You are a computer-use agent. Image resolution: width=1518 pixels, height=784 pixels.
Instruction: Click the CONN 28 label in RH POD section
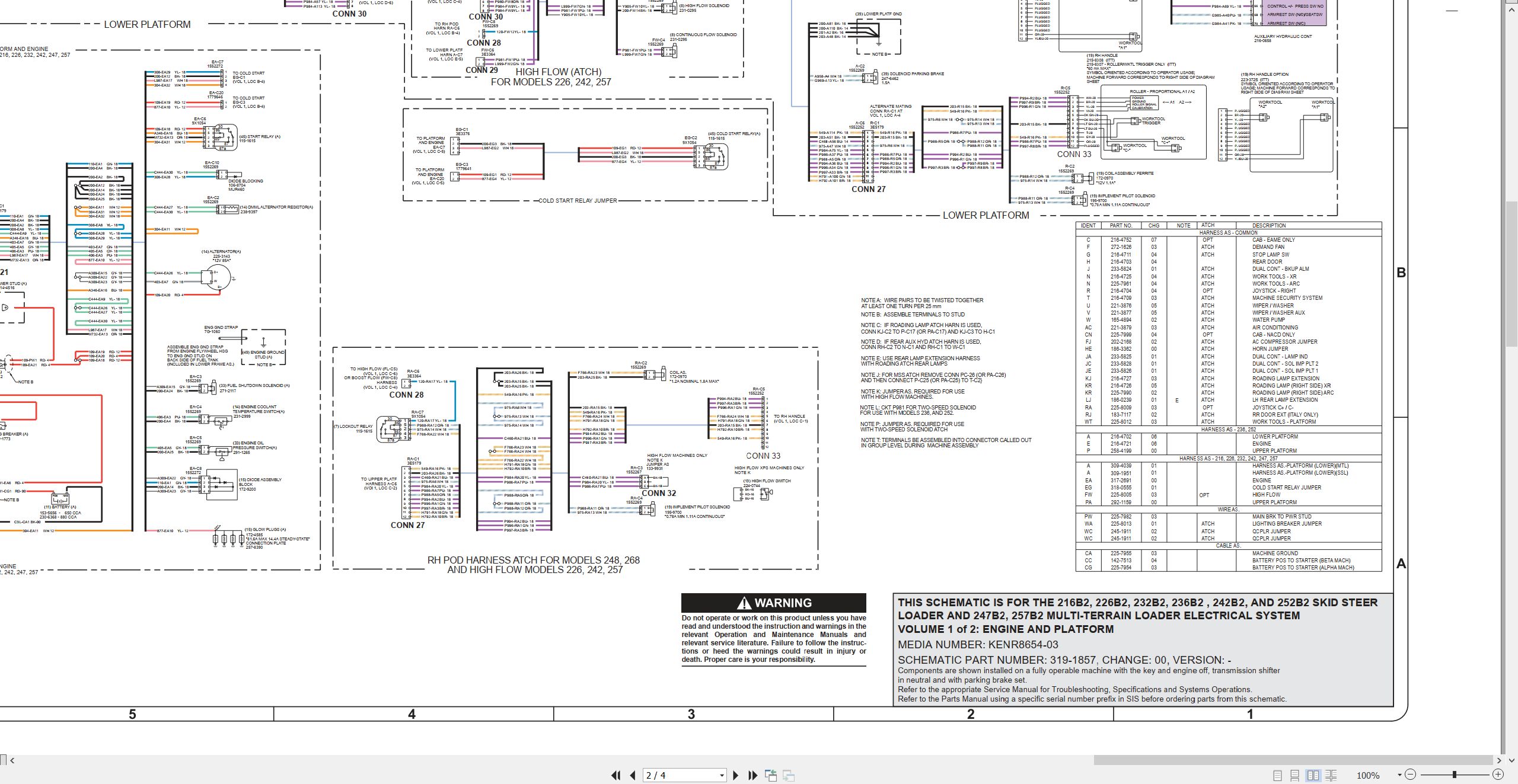(406, 395)
